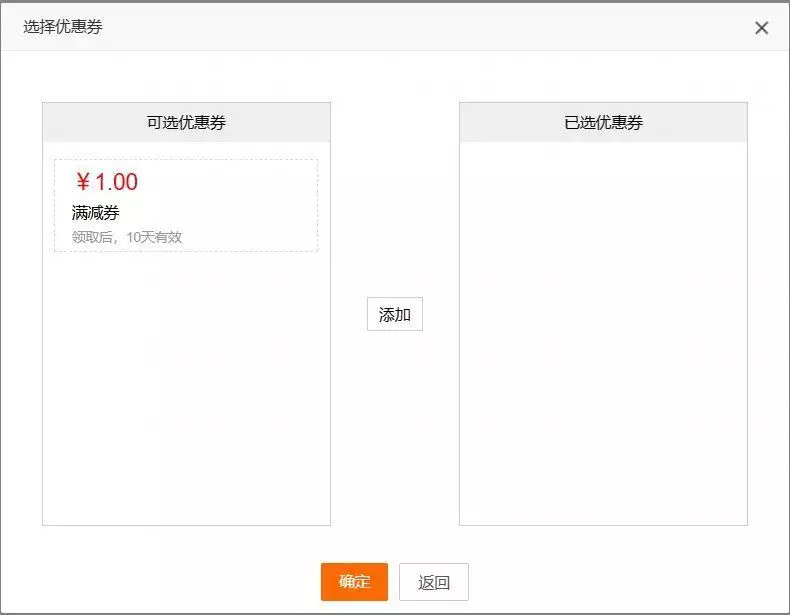This screenshot has height=615, width=790.
Task: Click the 添加 button
Action: [x=395, y=314]
